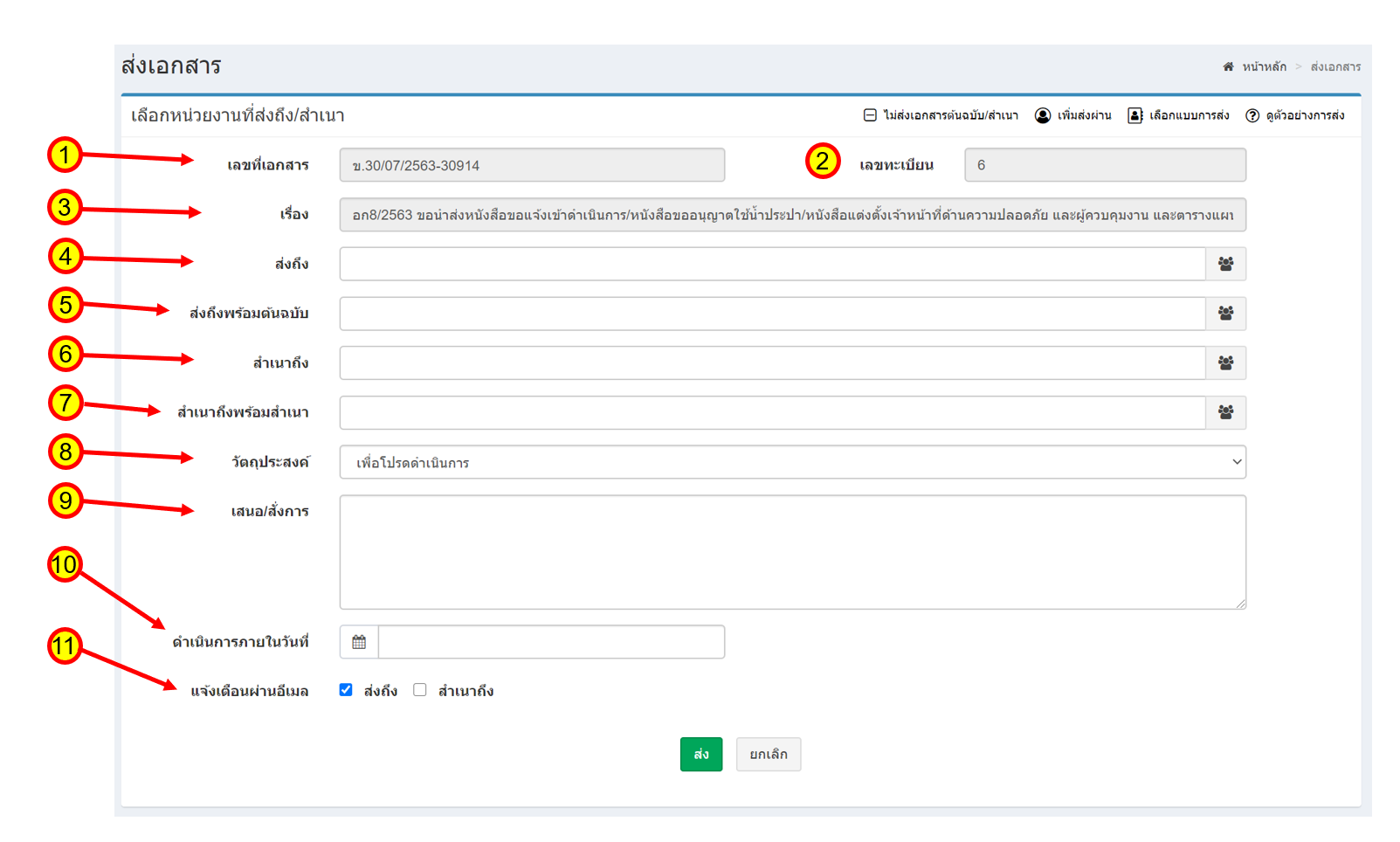Click ไม่ส่งเอกสารต้นฉบับ/สำเนา toolbar option
Viewport: 1400px width, 842px height.
pyautogui.click(x=941, y=115)
